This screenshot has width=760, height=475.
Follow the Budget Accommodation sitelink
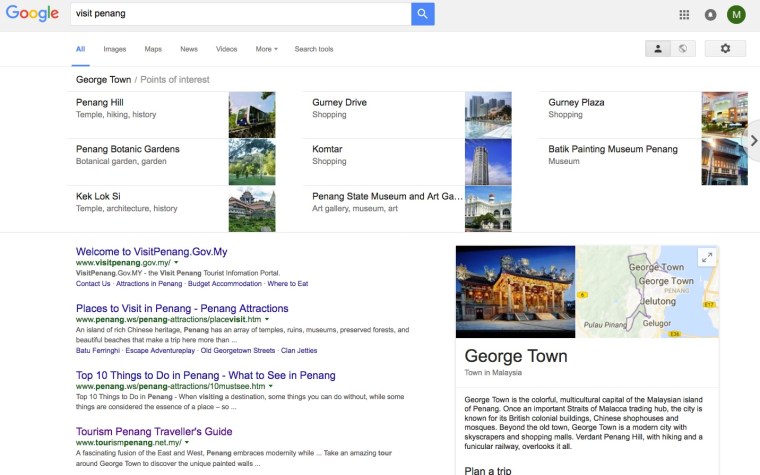tap(225, 284)
